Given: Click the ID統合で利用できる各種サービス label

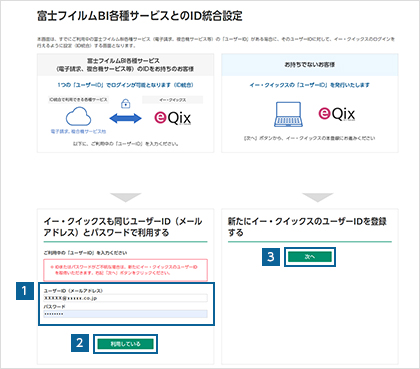Looking at the screenshot, I should (78, 100).
